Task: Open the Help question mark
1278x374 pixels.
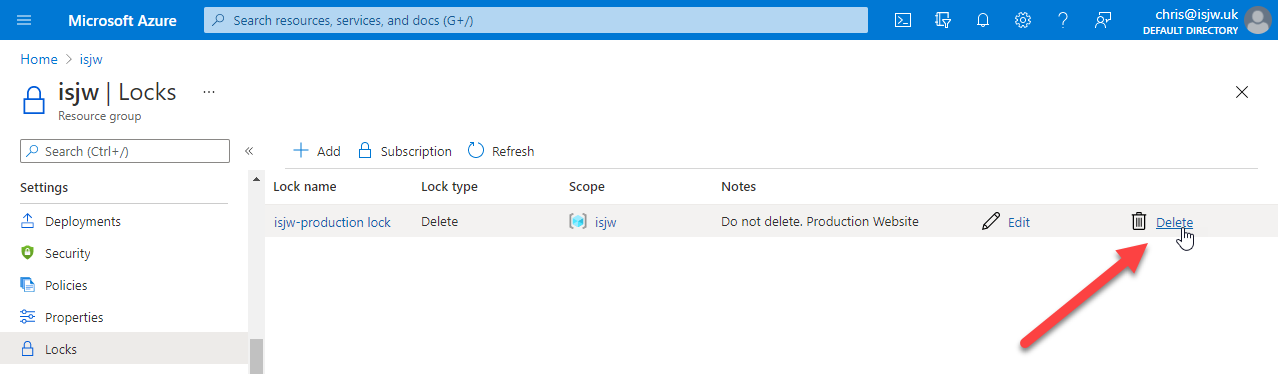Action: [1063, 20]
